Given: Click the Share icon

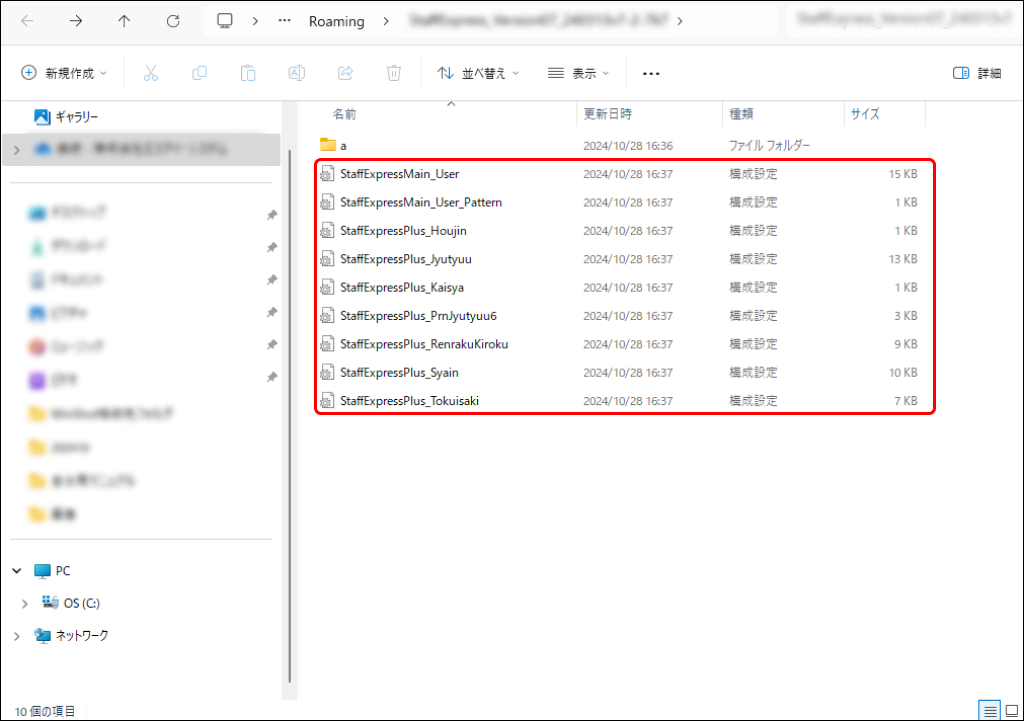Looking at the screenshot, I should point(345,73).
